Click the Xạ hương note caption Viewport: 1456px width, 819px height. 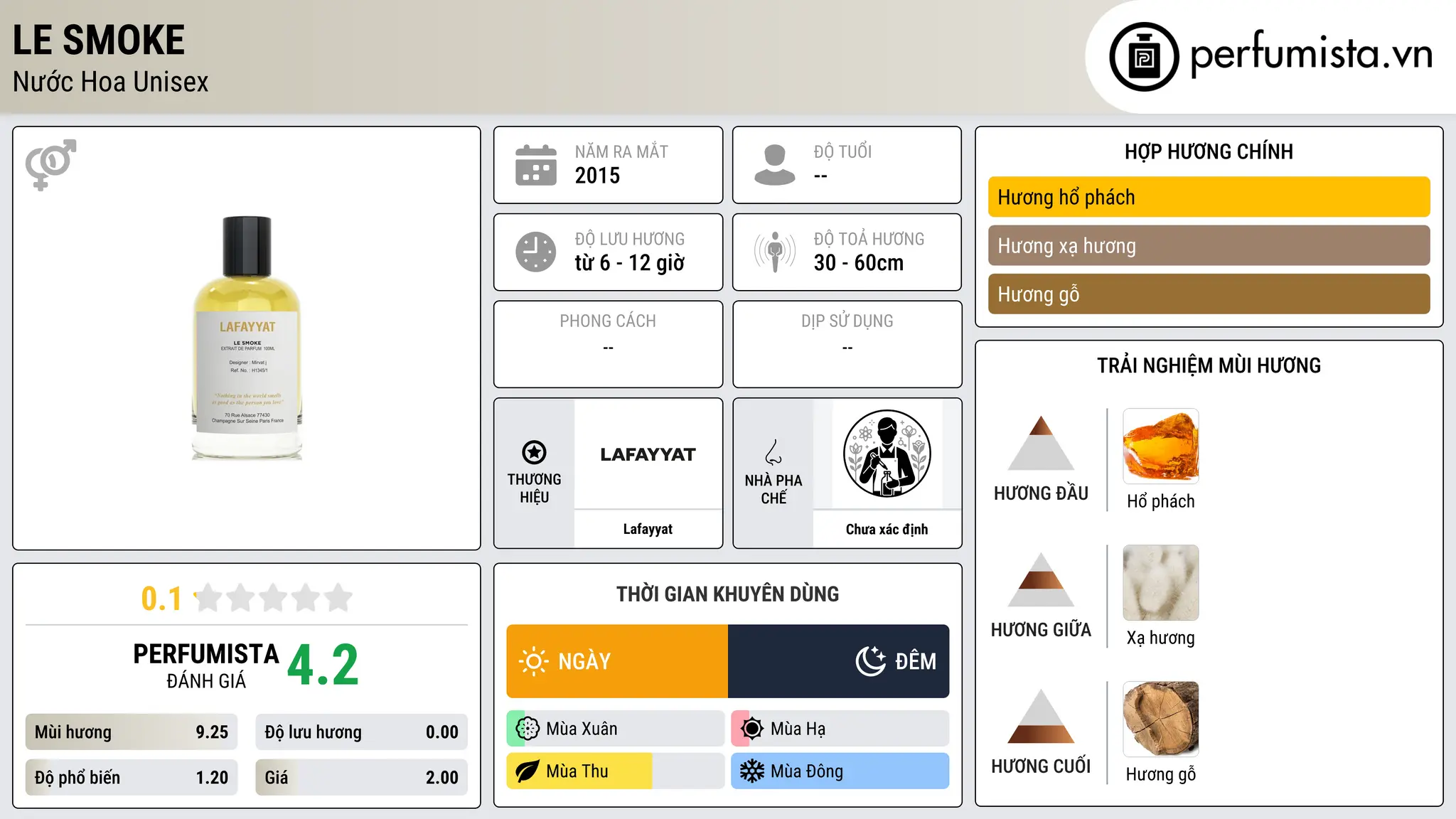tap(1160, 638)
